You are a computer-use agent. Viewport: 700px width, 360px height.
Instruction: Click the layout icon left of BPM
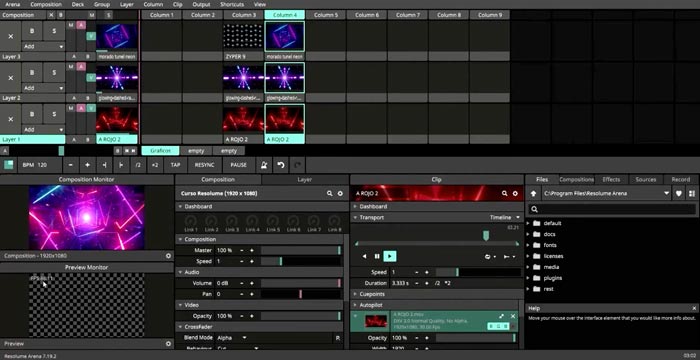(8, 165)
